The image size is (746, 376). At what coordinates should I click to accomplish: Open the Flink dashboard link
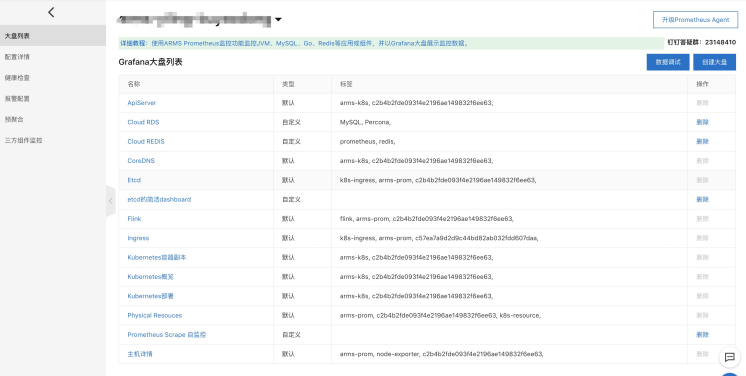[x=134, y=219]
